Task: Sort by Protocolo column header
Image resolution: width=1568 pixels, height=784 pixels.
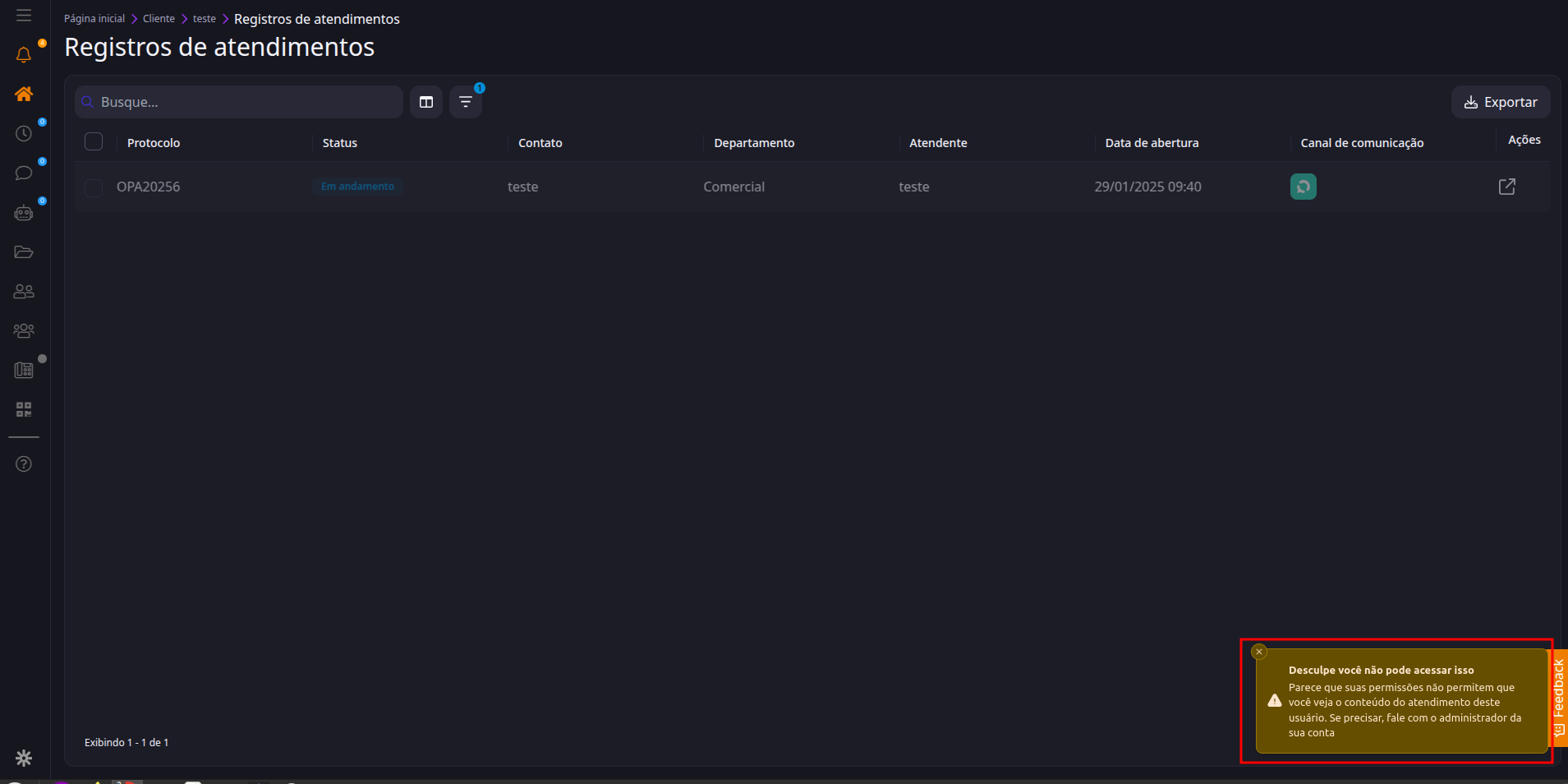Action: 154,143
